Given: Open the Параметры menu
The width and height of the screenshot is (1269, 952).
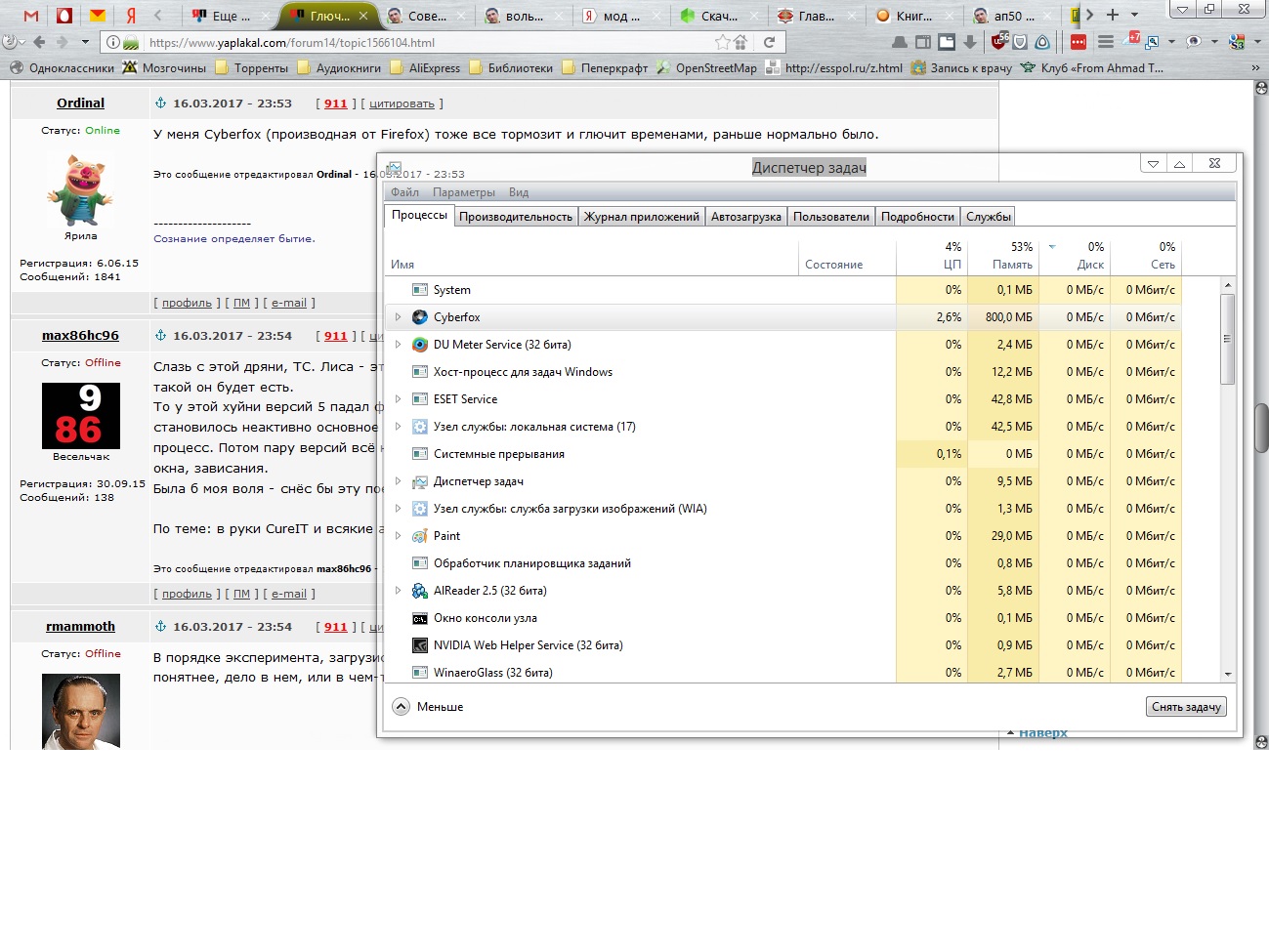Looking at the screenshot, I should pyautogui.click(x=464, y=192).
